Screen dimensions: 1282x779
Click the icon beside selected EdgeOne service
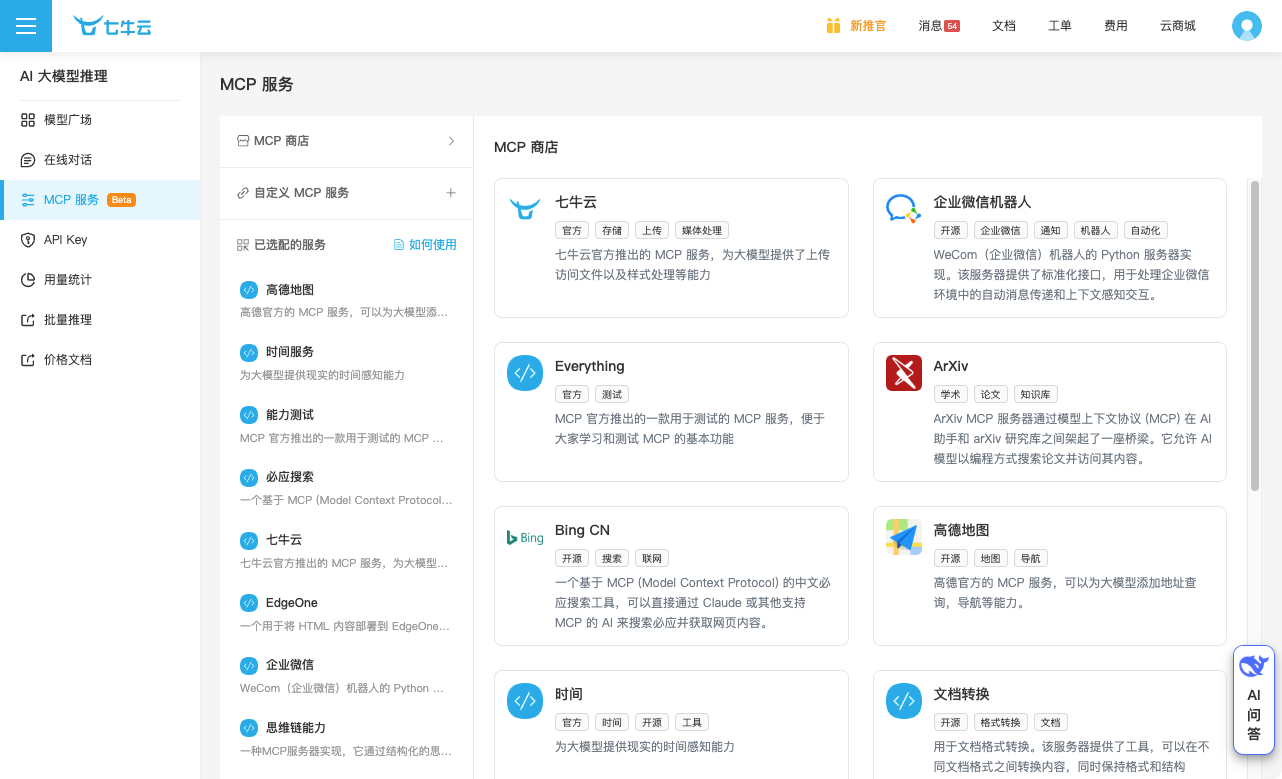point(249,603)
